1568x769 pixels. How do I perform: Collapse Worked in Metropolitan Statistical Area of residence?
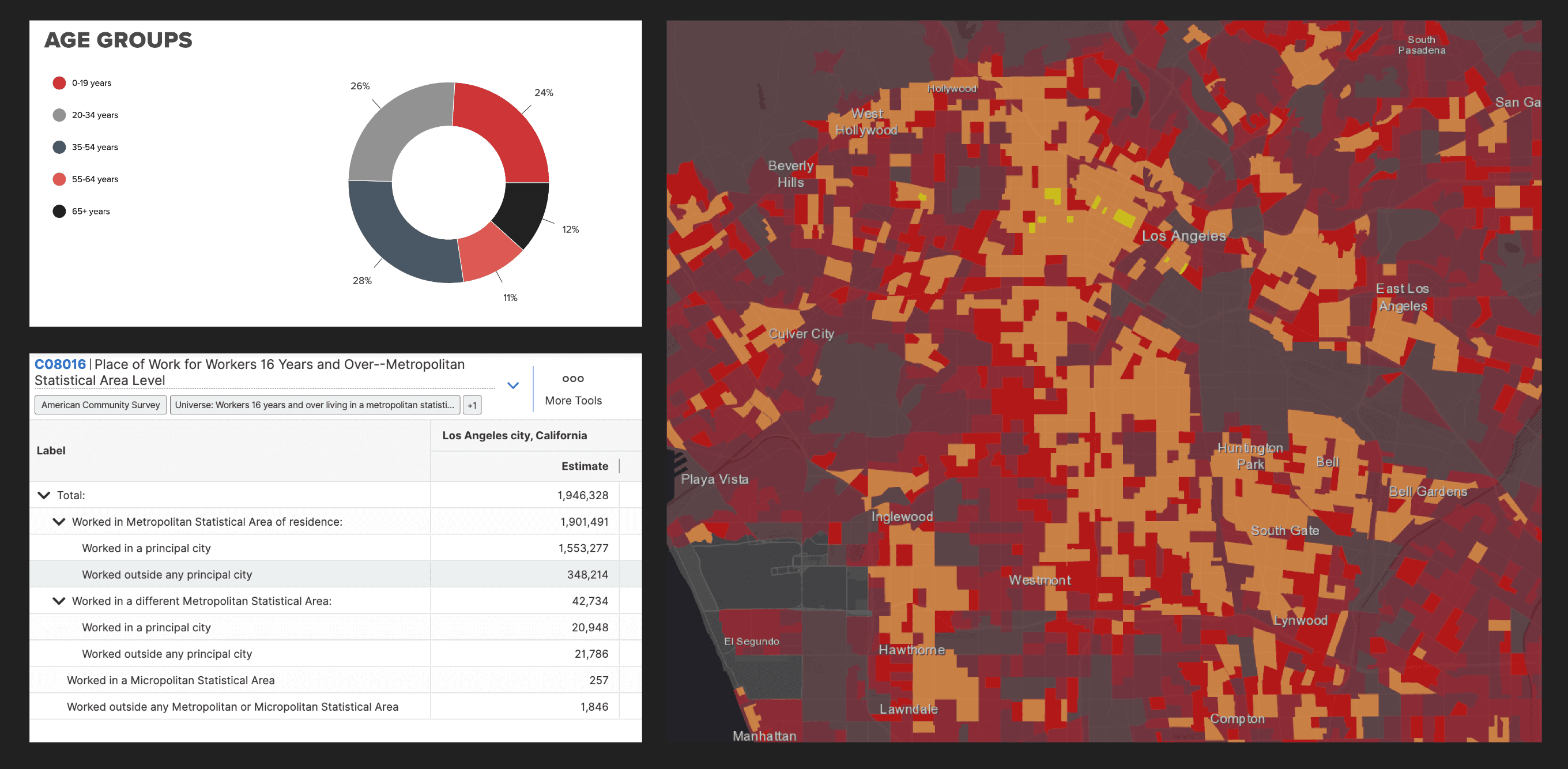click(59, 522)
